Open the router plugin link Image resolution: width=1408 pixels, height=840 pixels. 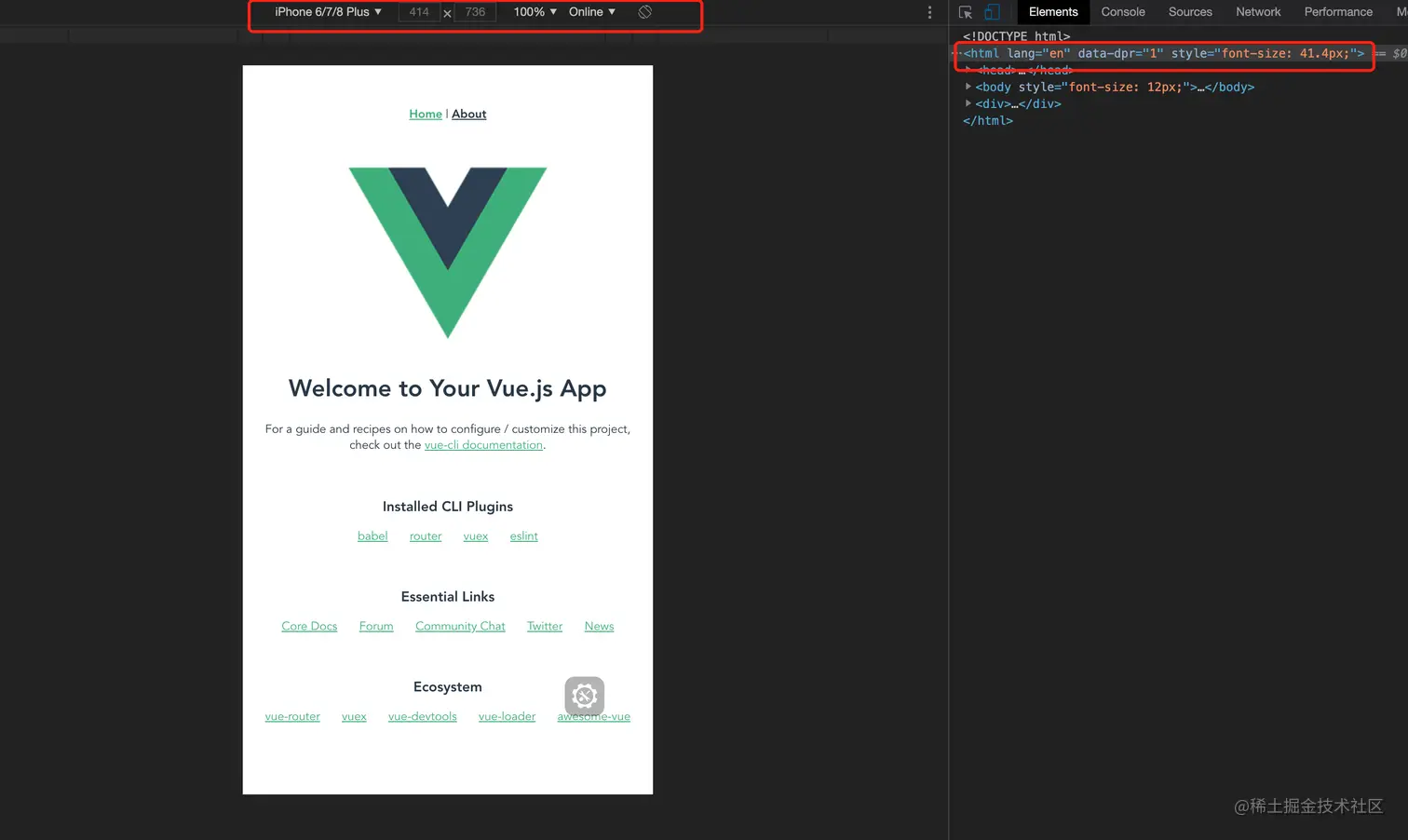pyautogui.click(x=426, y=536)
